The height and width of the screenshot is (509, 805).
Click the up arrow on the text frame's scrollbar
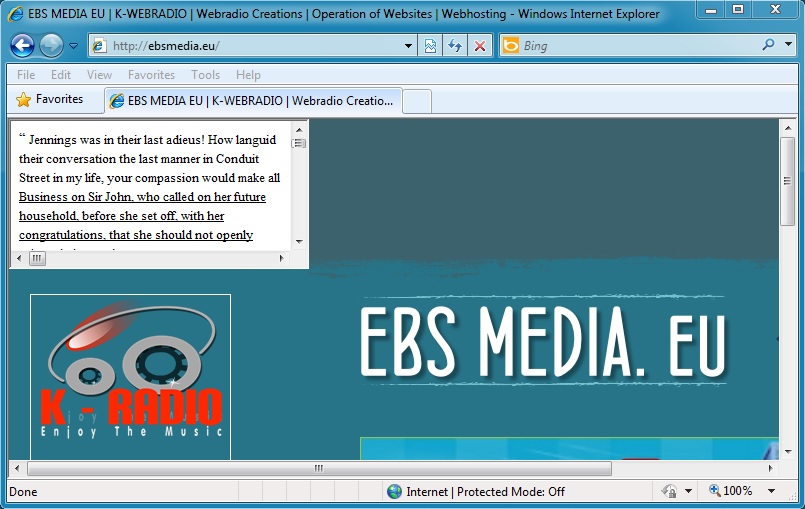(x=299, y=130)
